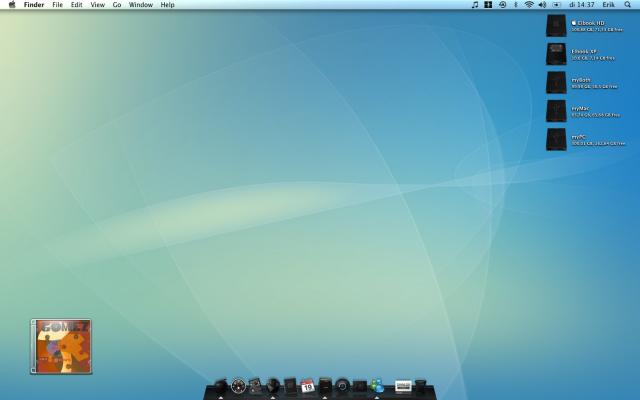Select the myBoth drive icon
The width and height of the screenshot is (640, 400).
tap(556, 82)
